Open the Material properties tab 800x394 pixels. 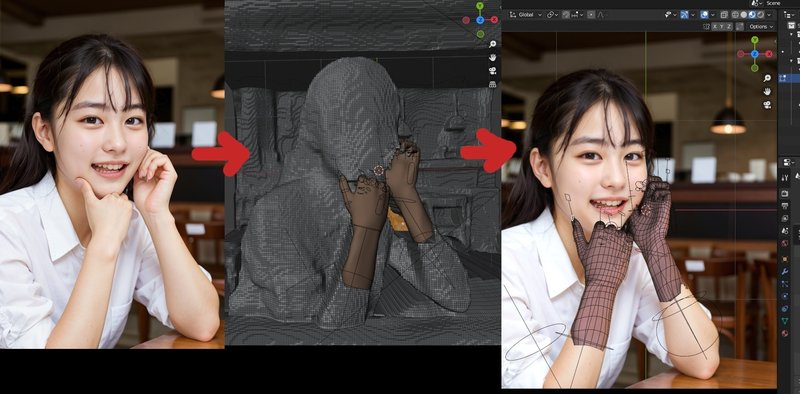[x=785, y=333]
